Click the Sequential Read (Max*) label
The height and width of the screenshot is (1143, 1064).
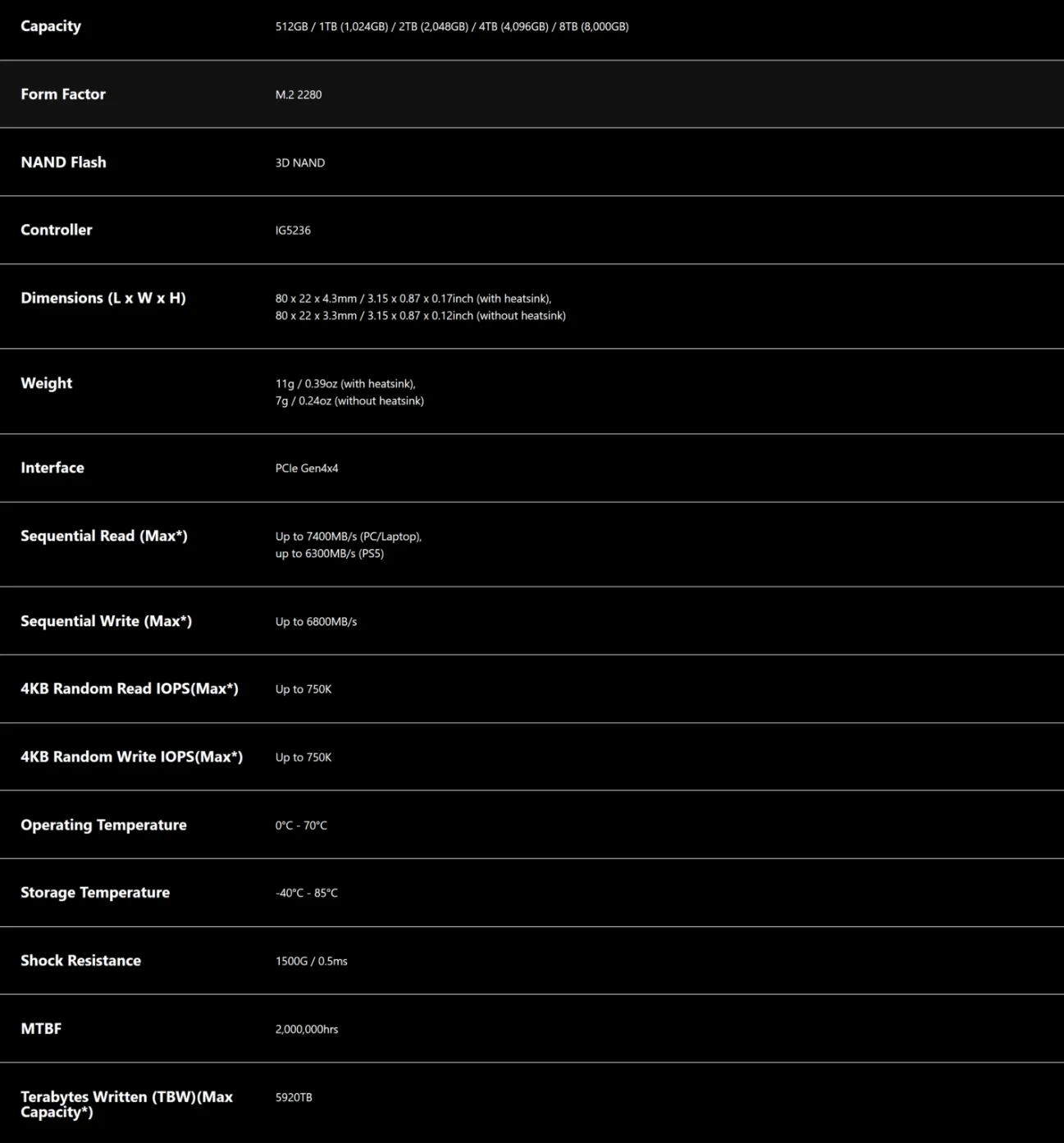104,537
